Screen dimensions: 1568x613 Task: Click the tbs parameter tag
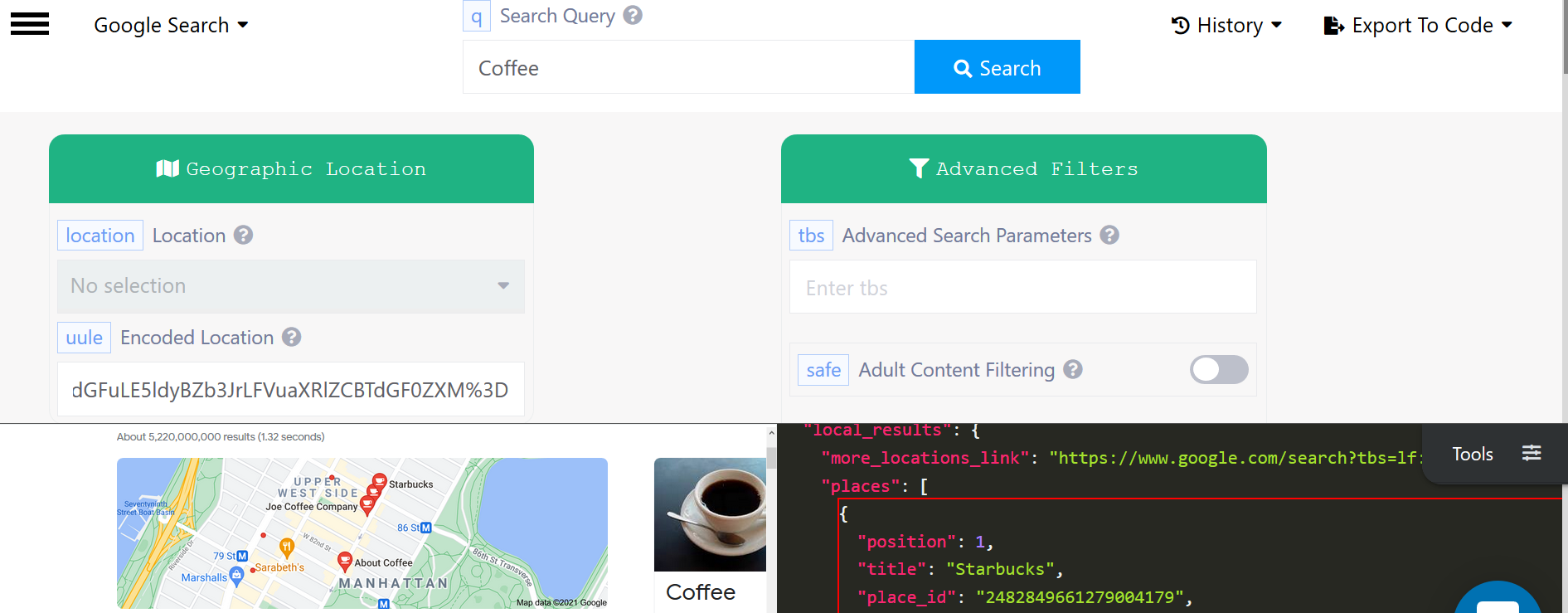(x=811, y=236)
